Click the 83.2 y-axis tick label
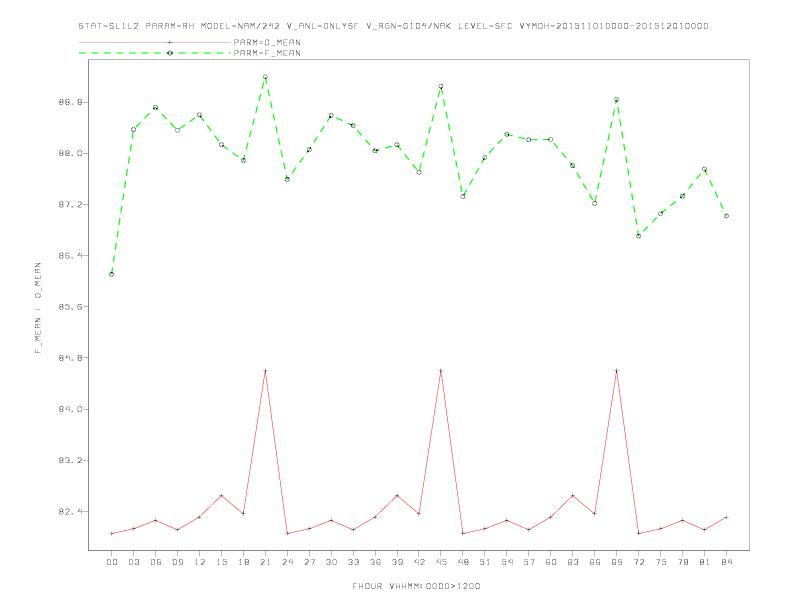The width and height of the screenshot is (792, 612). tap(70, 461)
